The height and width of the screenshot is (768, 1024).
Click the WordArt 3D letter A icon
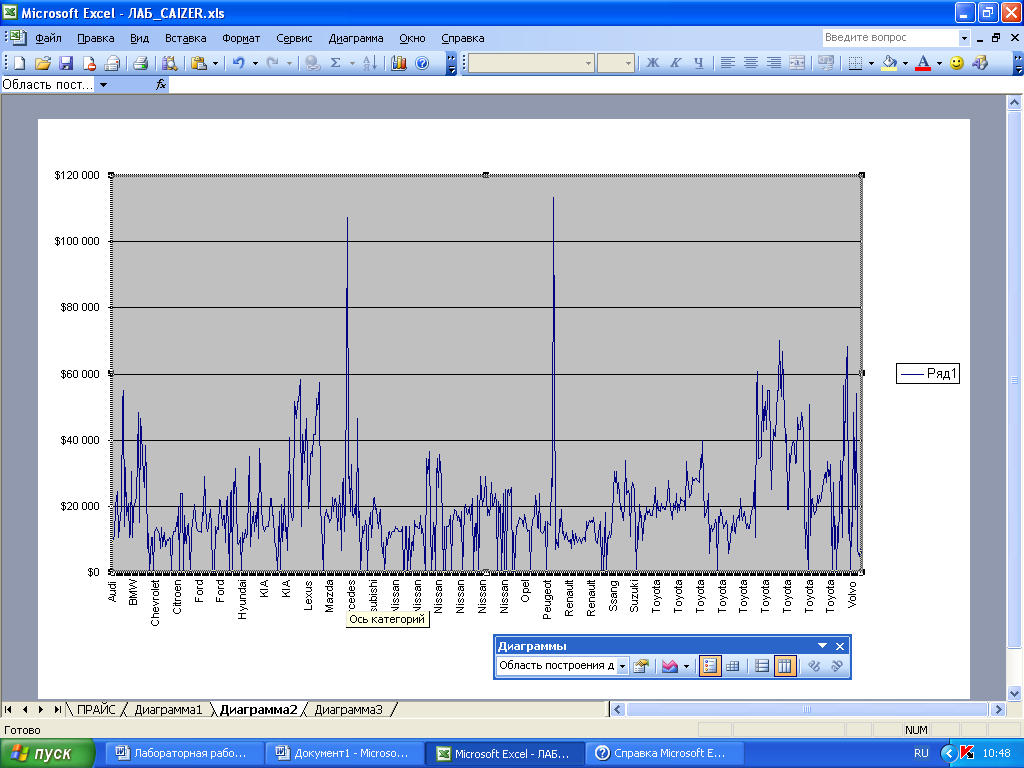click(x=980, y=63)
